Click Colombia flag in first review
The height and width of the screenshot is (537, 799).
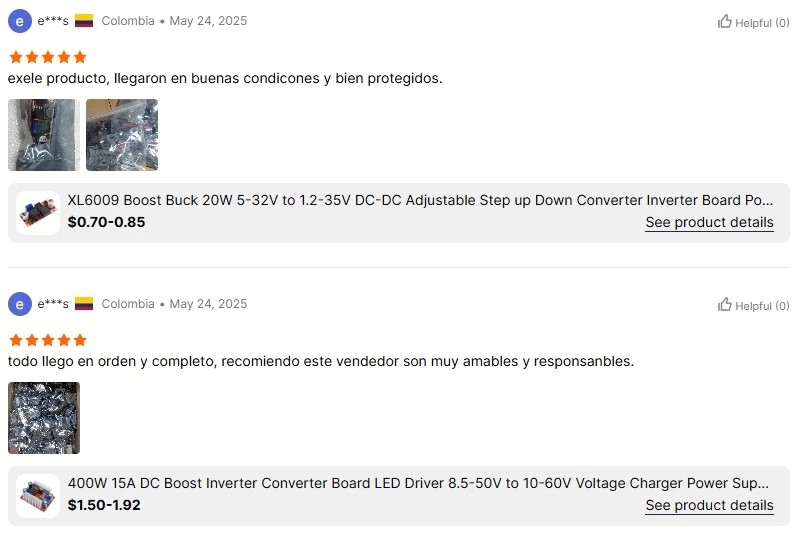pyautogui.click(x=84, y=21)
